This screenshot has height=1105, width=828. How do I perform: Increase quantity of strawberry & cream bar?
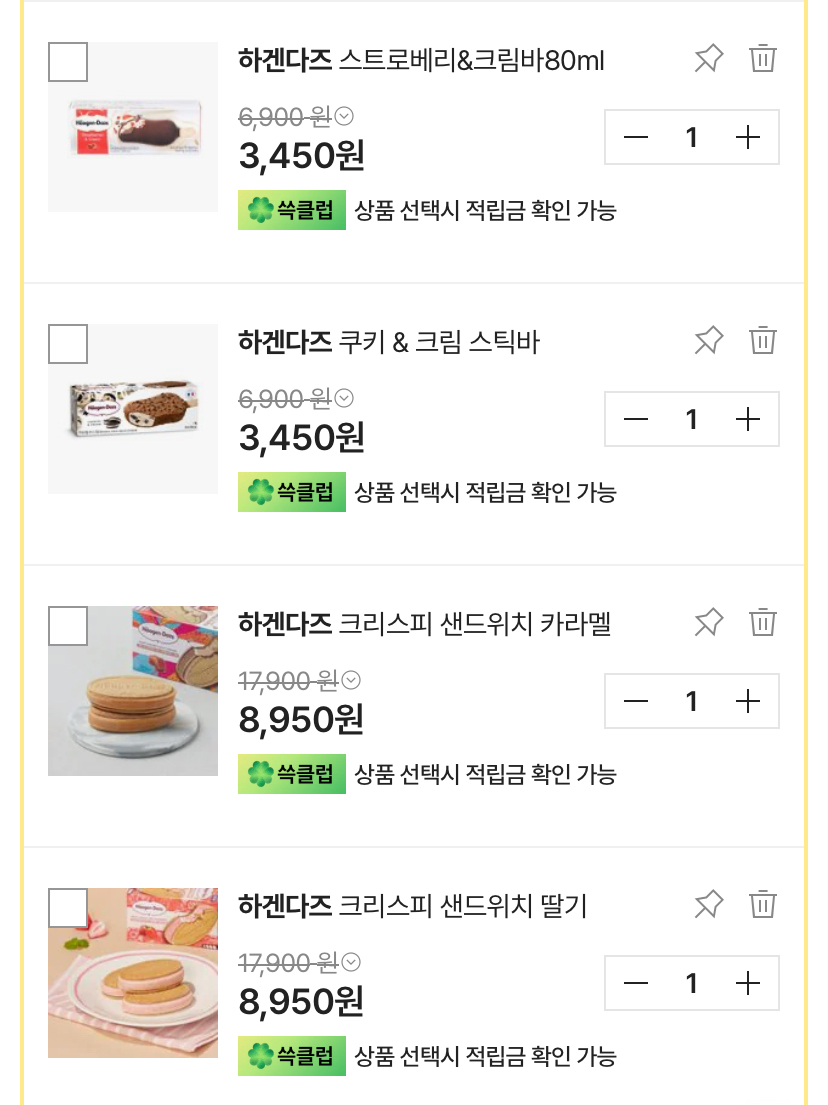(748, 138)
